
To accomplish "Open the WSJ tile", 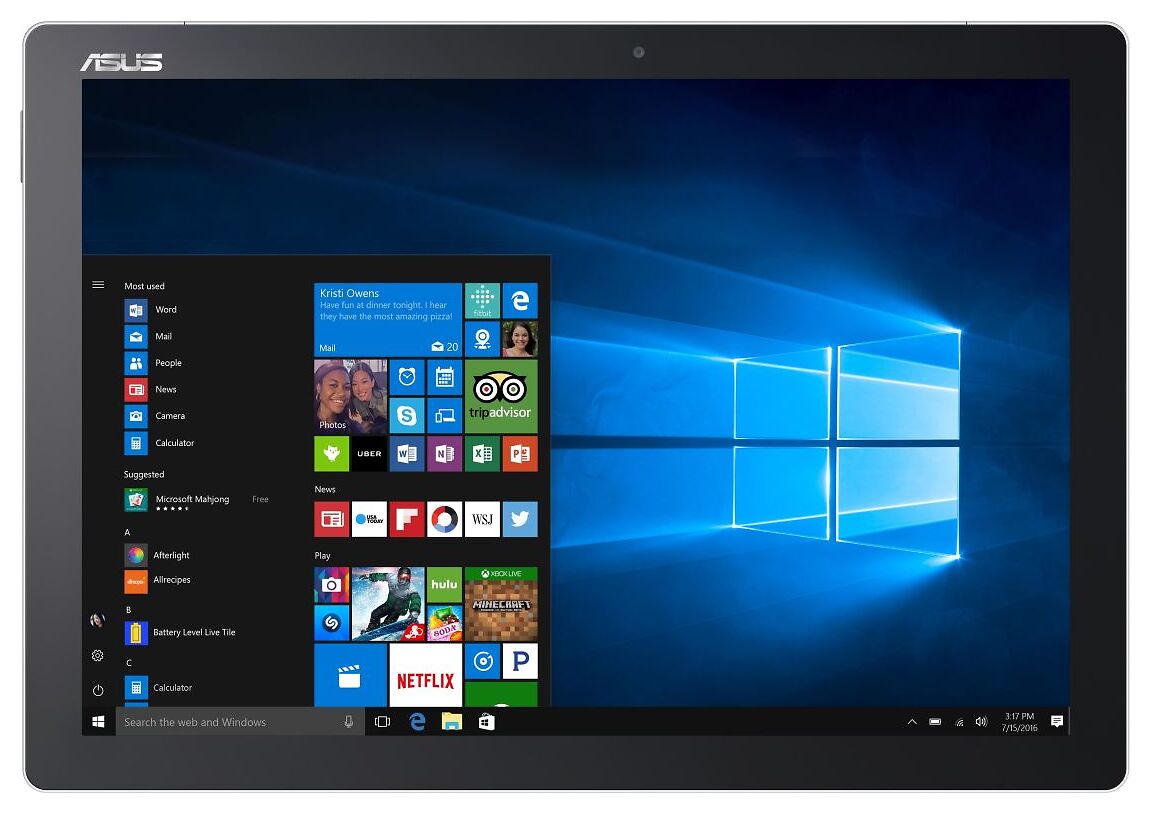I will pos(482,519).
